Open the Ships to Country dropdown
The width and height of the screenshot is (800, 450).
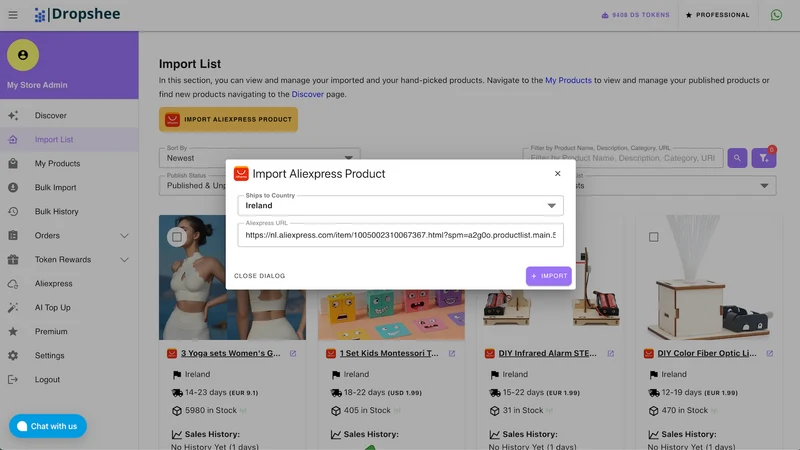click(x=401, y=206)
